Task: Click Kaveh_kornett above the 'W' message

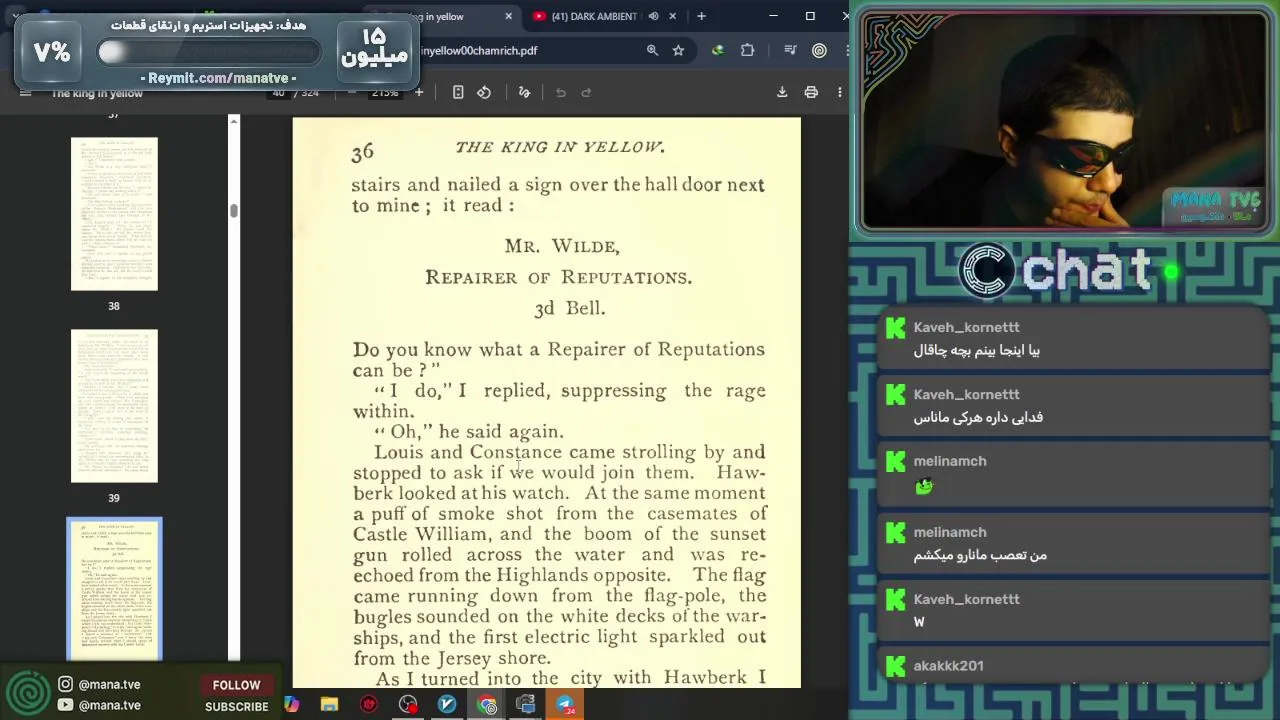Action: coord(966,599)
